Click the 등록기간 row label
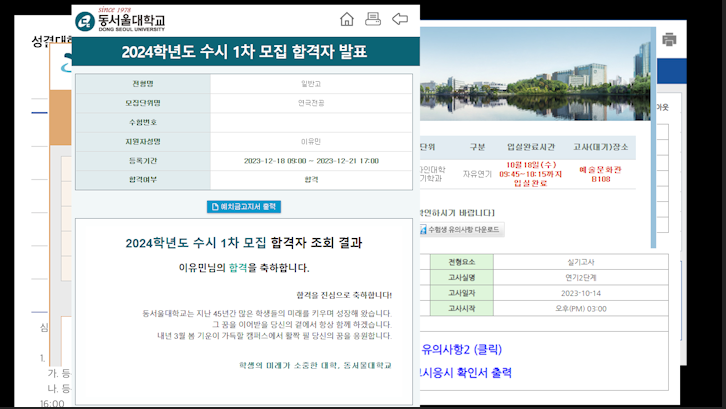Image resolution: width=726 pixels, height=409 pixels. point(143,161)
